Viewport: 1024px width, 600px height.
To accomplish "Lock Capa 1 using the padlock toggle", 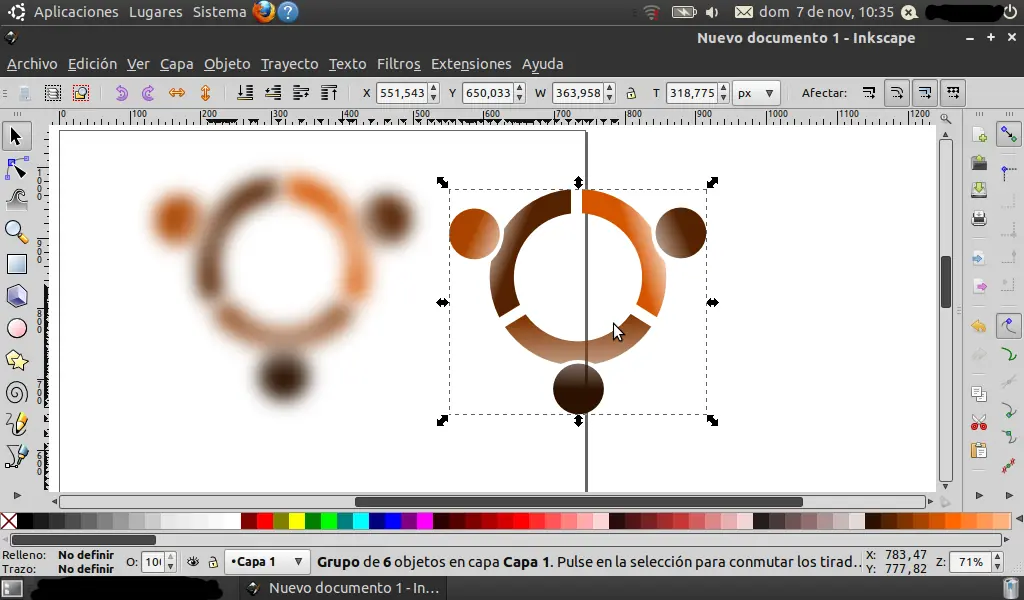I will (x=213, y=562).
